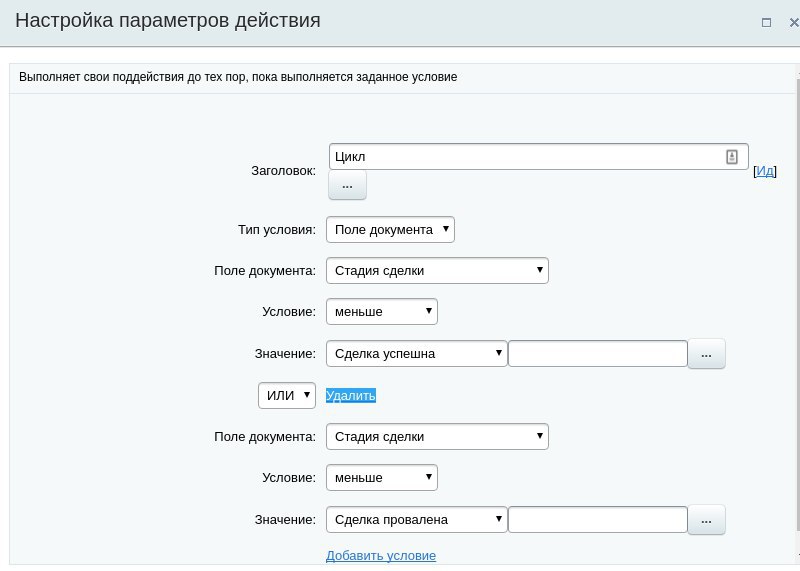Open the Сделка успешна value dropdown

417,354
